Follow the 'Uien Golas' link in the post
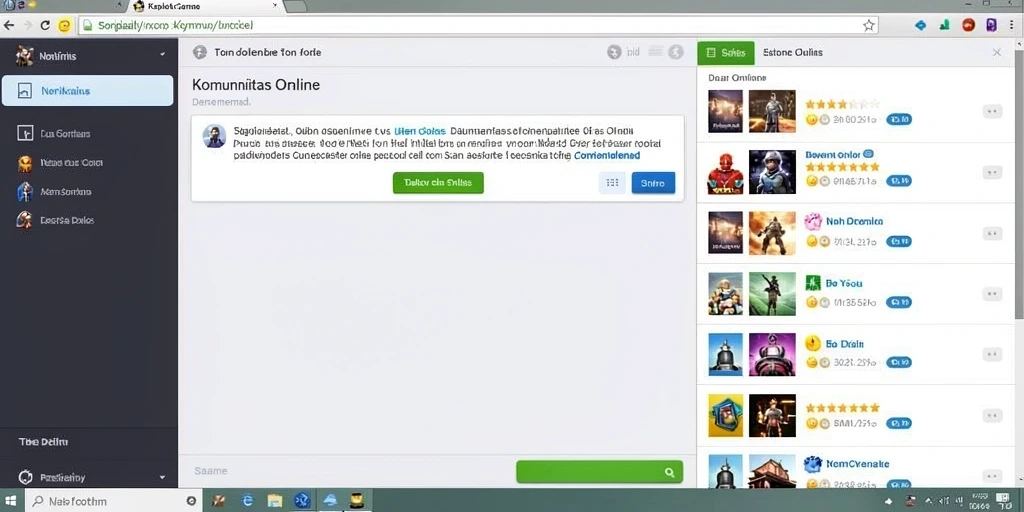The height and width of the screenshot is (512, 1024). (x=420, y=130)
